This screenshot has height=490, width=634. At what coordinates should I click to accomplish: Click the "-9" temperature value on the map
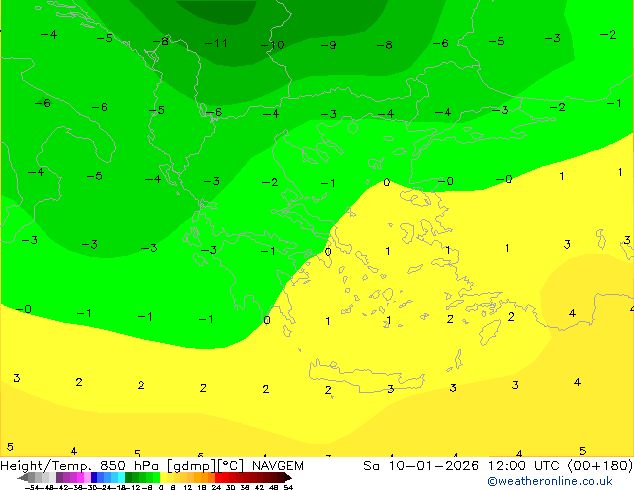pos(328,45)
